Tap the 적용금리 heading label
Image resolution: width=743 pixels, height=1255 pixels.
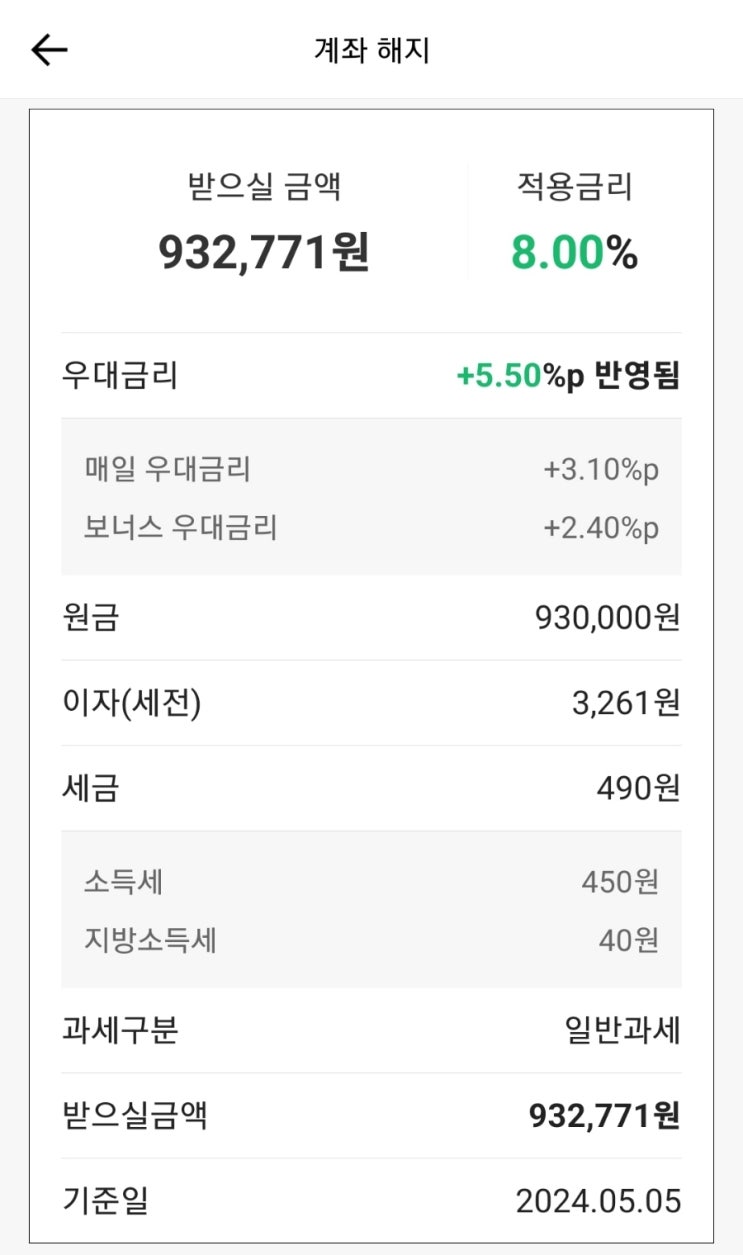tap(574, 187)
